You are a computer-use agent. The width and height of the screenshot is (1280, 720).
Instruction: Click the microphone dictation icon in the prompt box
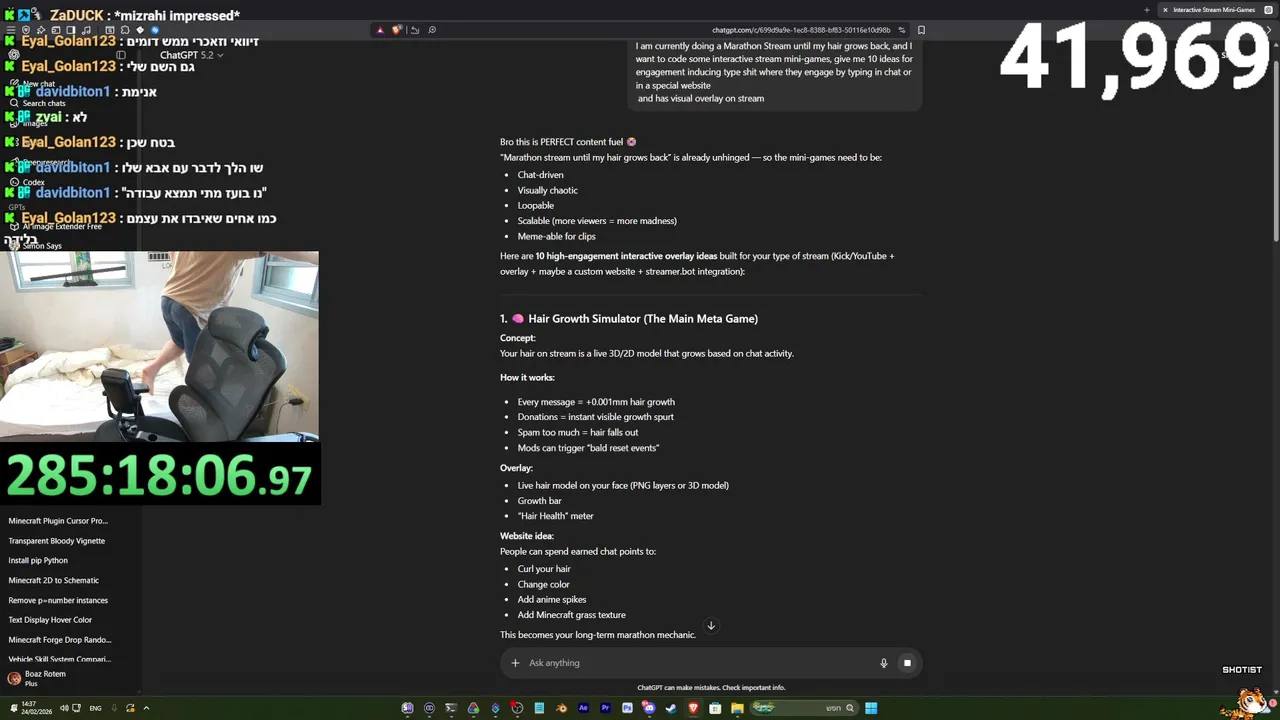coord(884,663)
